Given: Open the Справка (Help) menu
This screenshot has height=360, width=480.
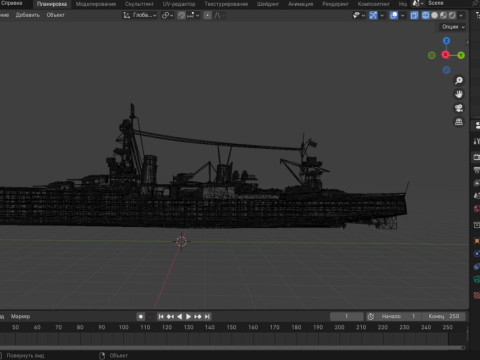Looking at the screenshot, I should point(11,3).
